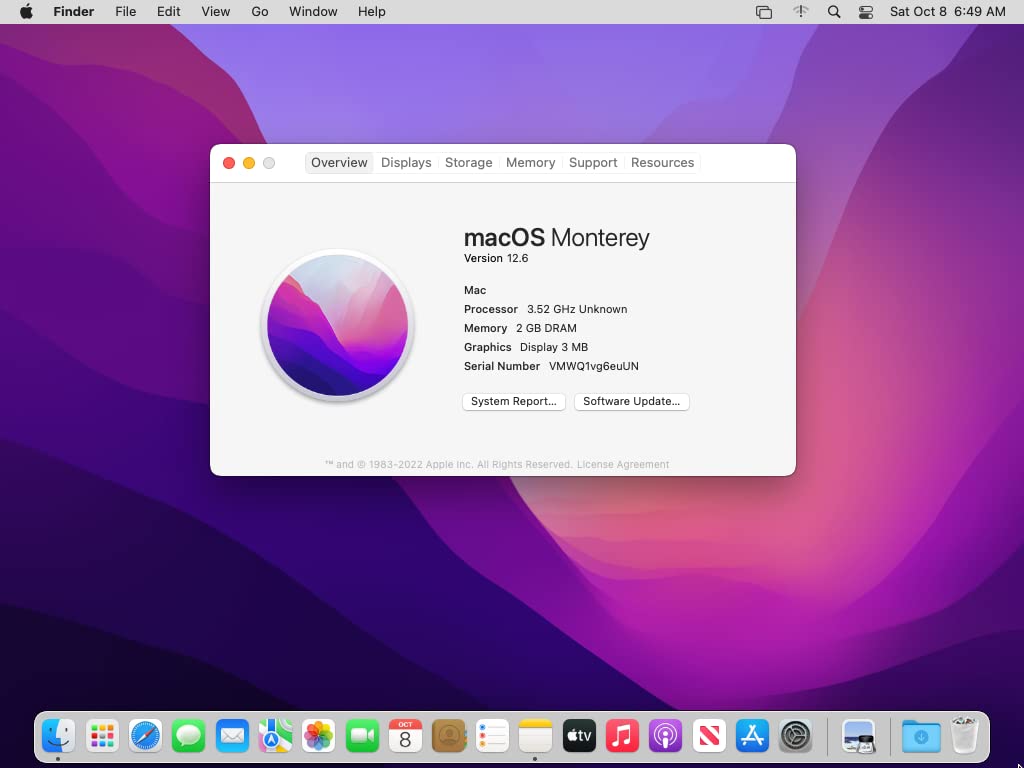Click the System Report button
The width and height of the screenshot is (1024, 768).
tap(513, 401)
